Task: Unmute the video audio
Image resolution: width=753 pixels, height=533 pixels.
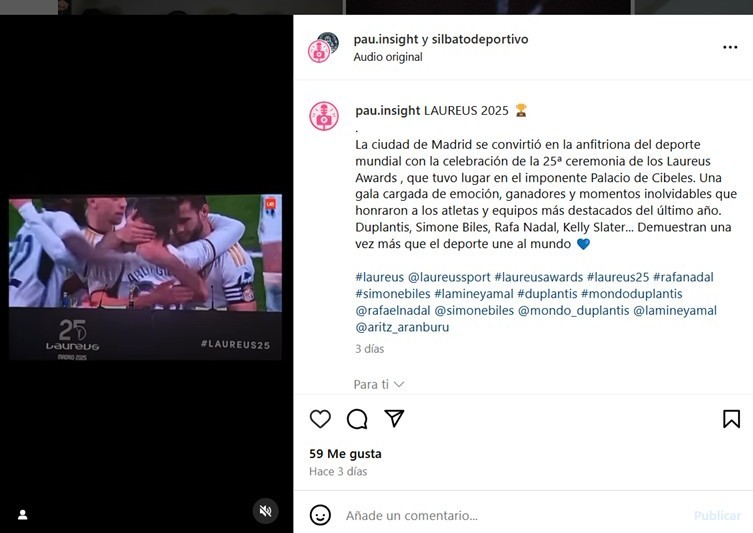Action: pos(266,511)
